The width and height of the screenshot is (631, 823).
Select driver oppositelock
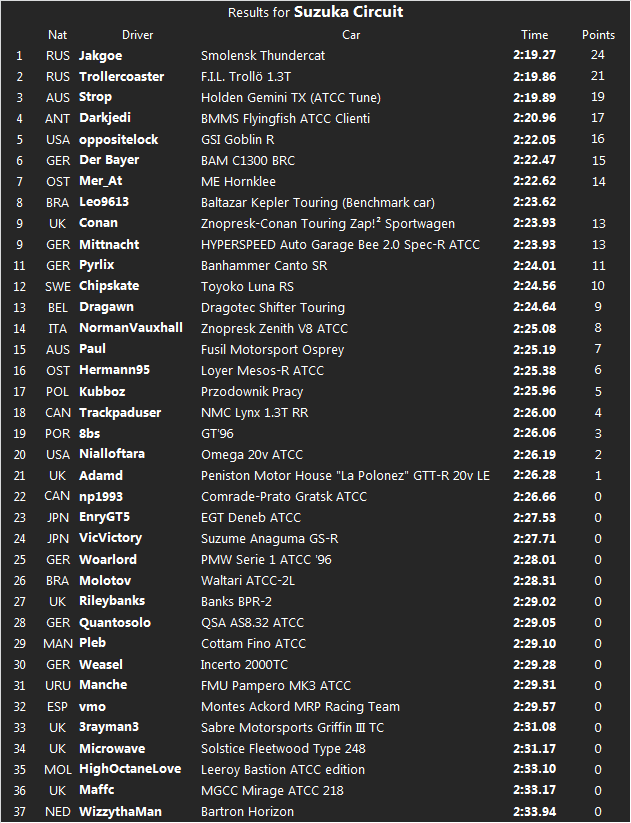tap(118, 140)
